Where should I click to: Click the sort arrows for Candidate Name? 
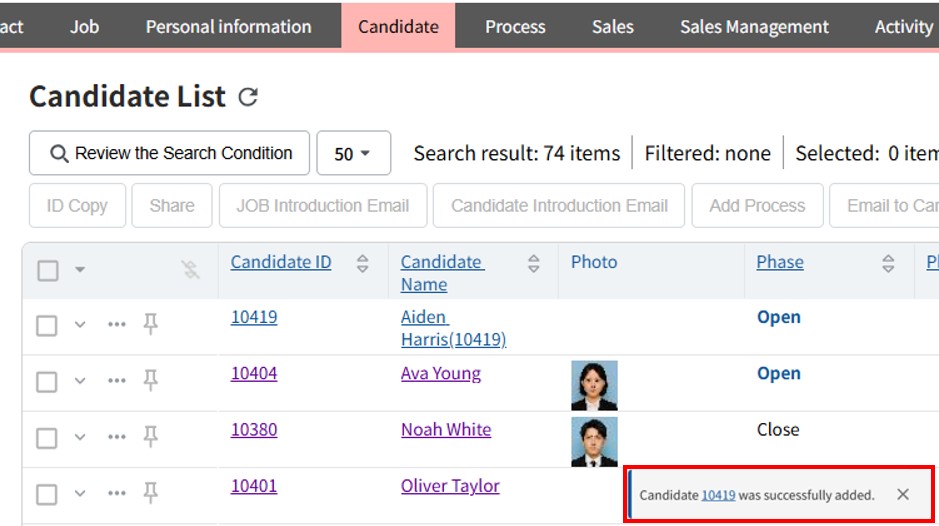tap(534, 263)
